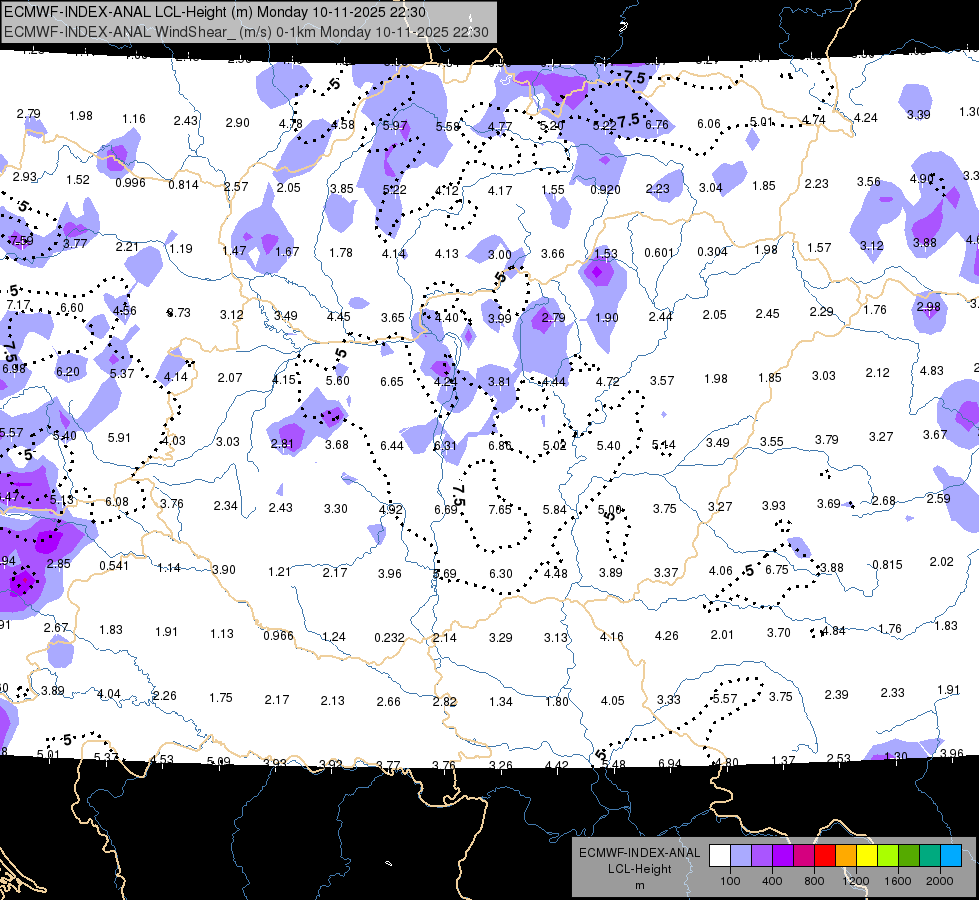979x900 pixels.
Task: Click the wind shear value '6.75'
Action: [x=777, y=570]
